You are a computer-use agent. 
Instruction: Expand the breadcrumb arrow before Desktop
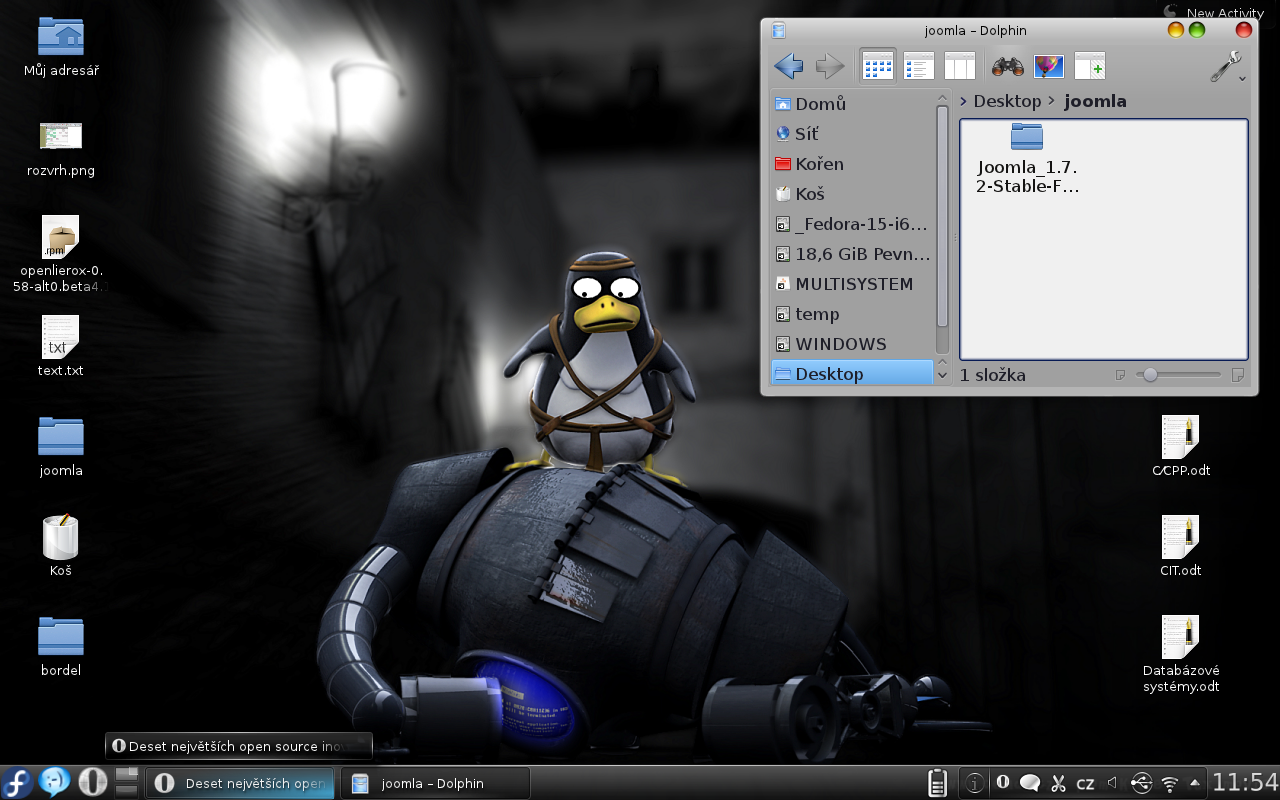coord(964,101)
